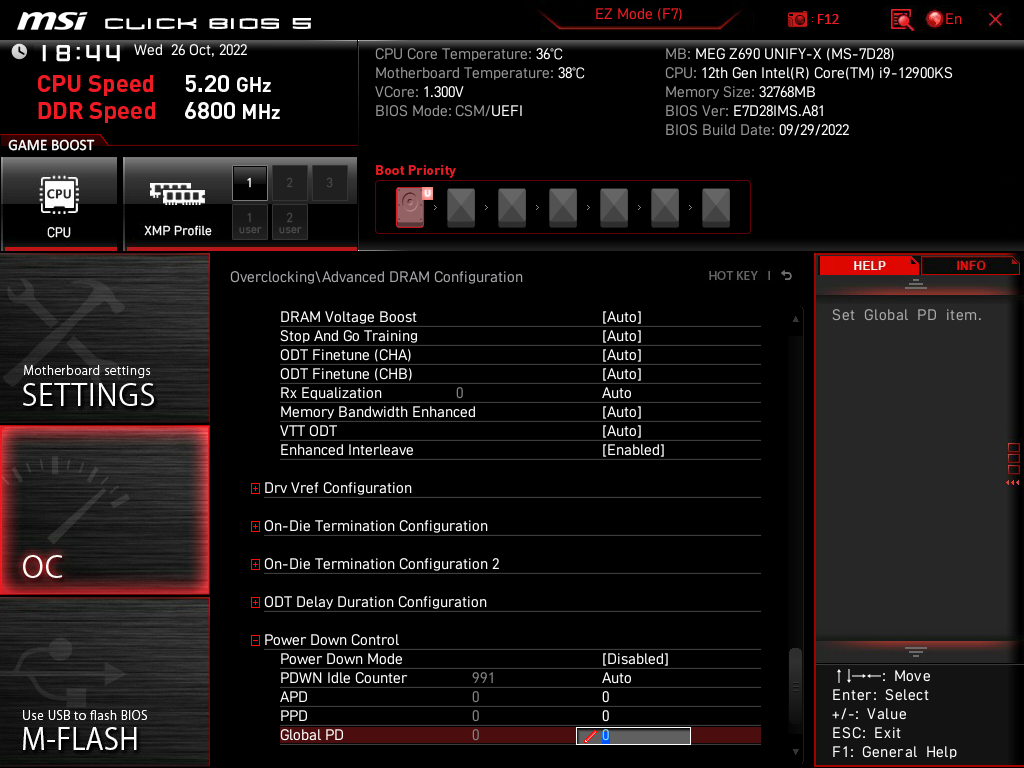Click the Boot Priority heading
Screen dimensions: 1024x768
coord(415,170)
